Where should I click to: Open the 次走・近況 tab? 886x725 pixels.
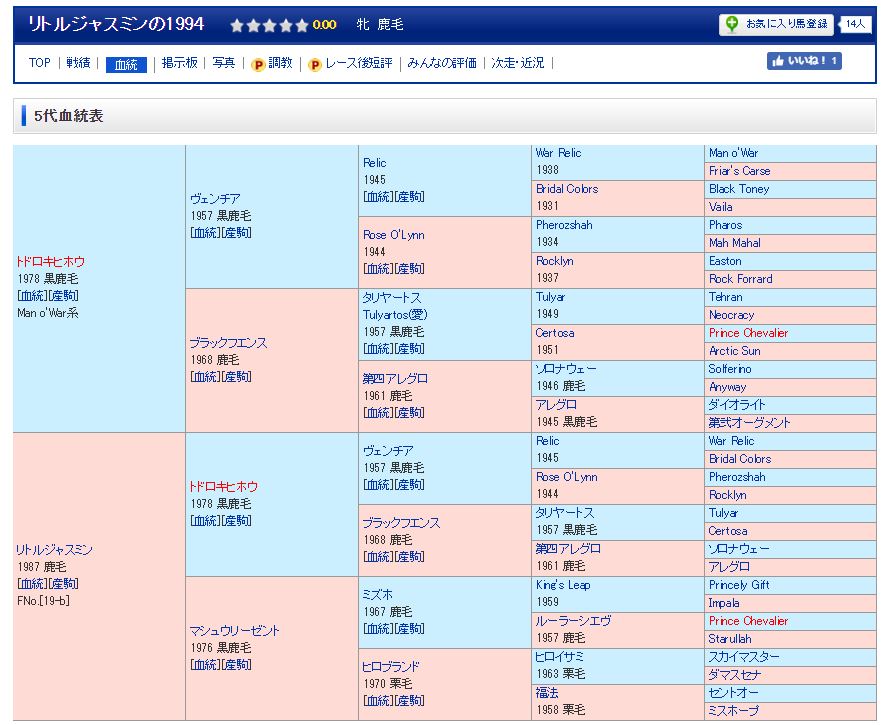tap(518, 63)
